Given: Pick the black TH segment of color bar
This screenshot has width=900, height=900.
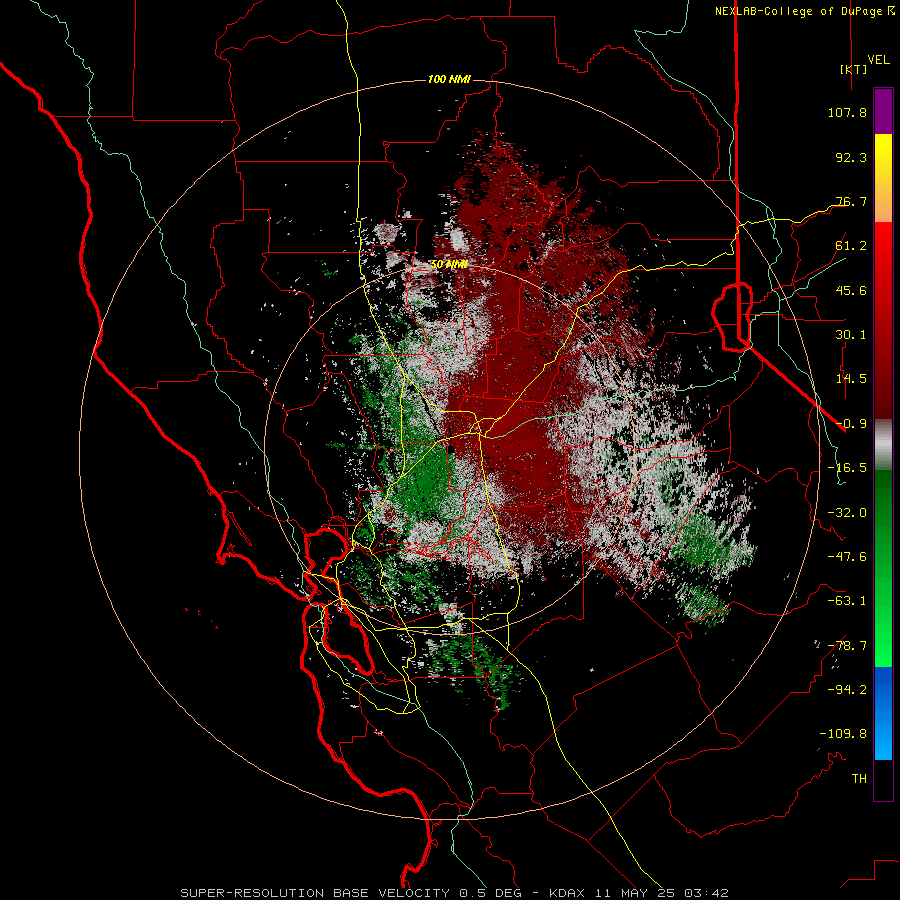Looking at the screenshot, I should [883, 780].
